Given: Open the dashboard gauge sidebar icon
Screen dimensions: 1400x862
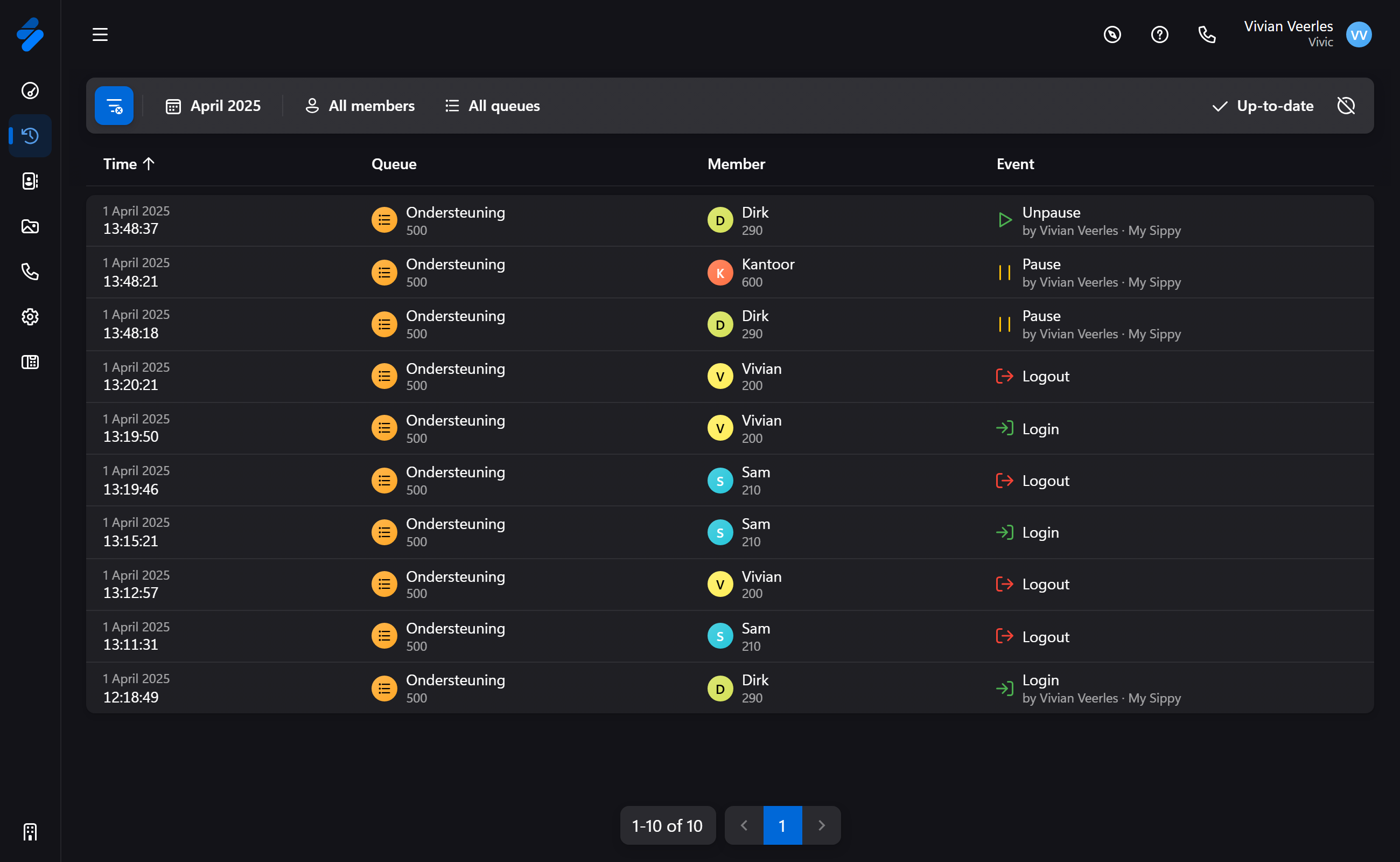Looking at the screenshot, I should (30, 91).
